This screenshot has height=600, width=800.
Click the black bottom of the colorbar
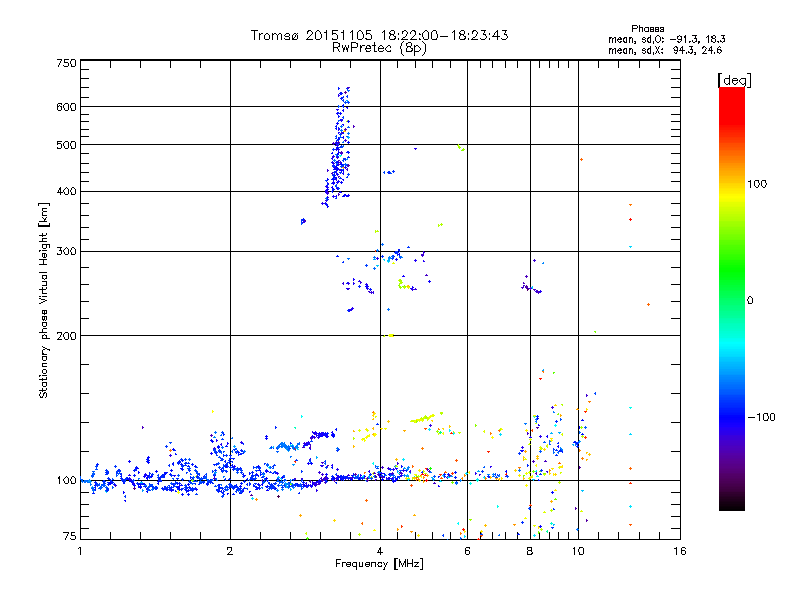732,503
